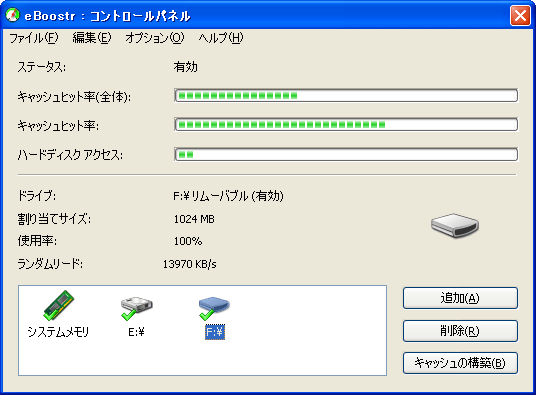Viewport: 536px width, 395px height.
Task: Click the キャッシュヒット率(全体): label
Action: [x=74, y=97]
